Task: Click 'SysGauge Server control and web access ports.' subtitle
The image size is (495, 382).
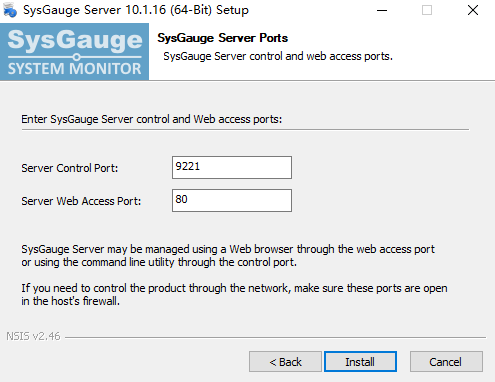Action: pos(278,56)
